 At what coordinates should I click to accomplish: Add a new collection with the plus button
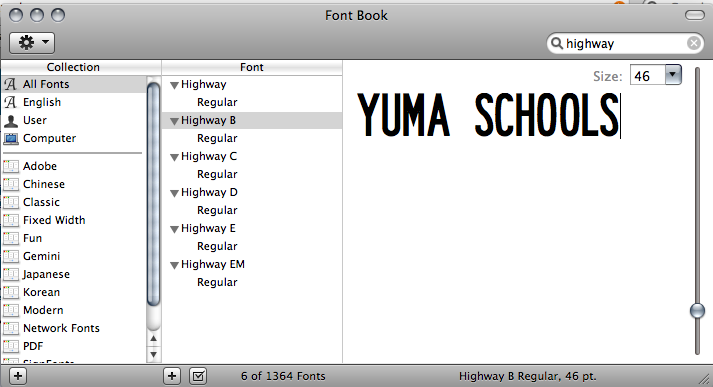[x=18, y=376]
